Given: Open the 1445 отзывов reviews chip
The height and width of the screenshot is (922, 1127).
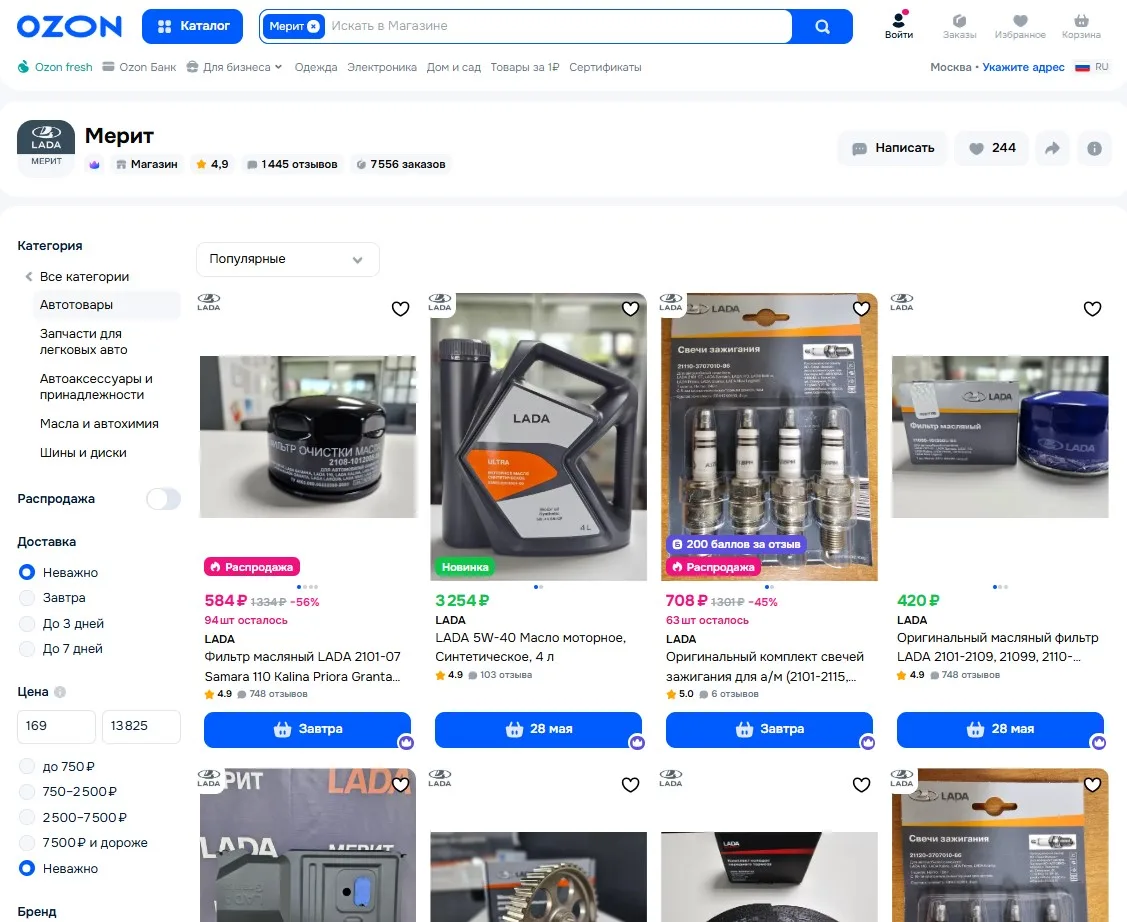Looking at the screenshot, I should point(292,165).
